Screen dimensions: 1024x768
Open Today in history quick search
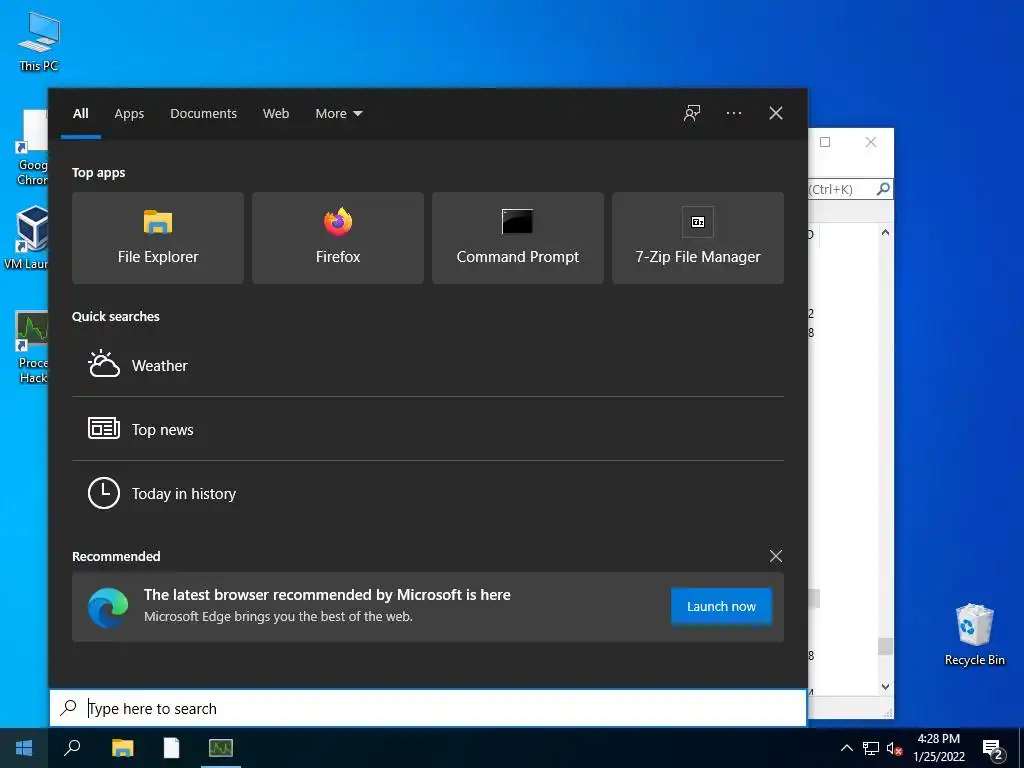point(428,493)
